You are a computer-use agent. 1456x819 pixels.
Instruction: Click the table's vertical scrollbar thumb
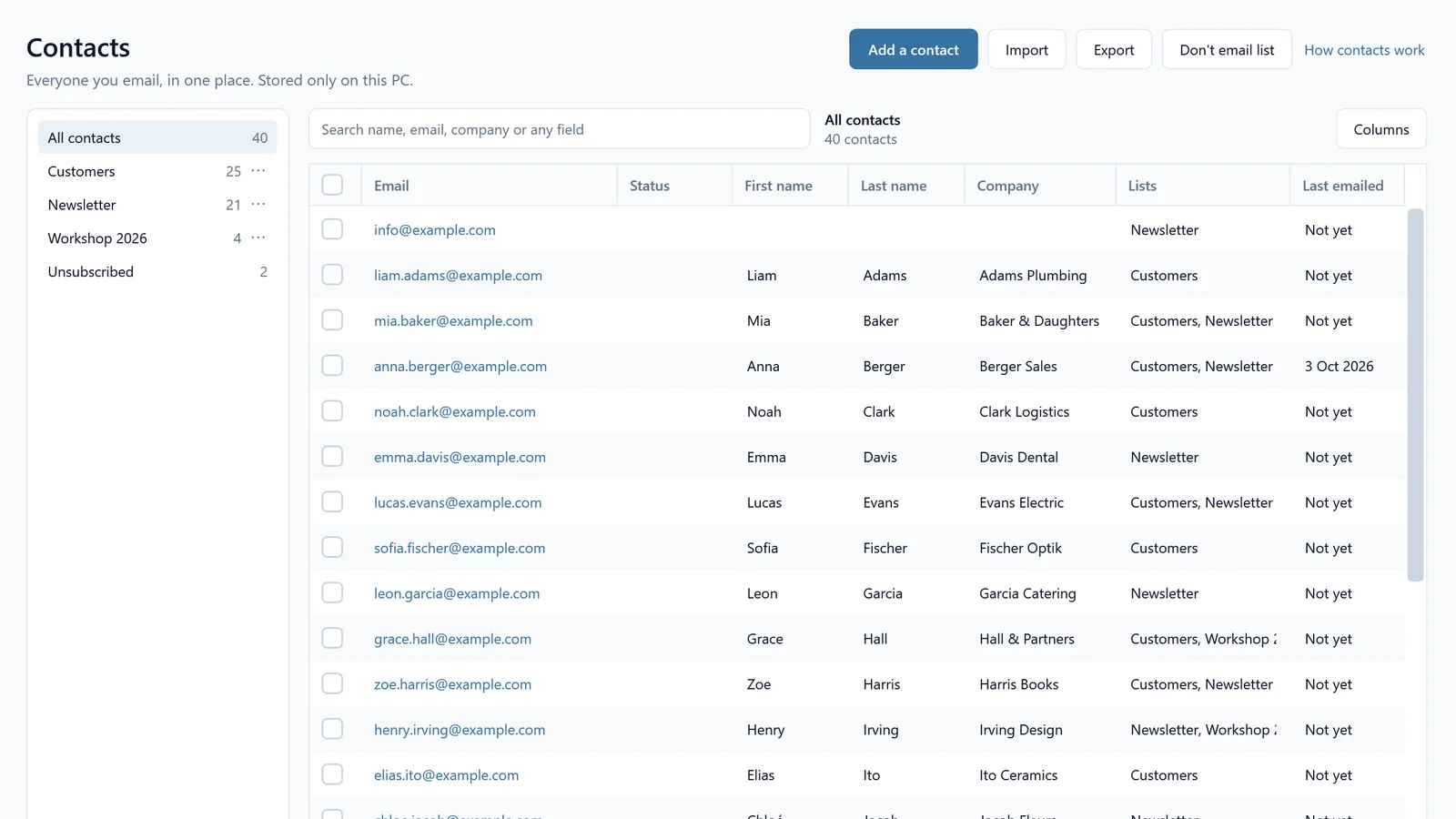tap(1414, 394)
